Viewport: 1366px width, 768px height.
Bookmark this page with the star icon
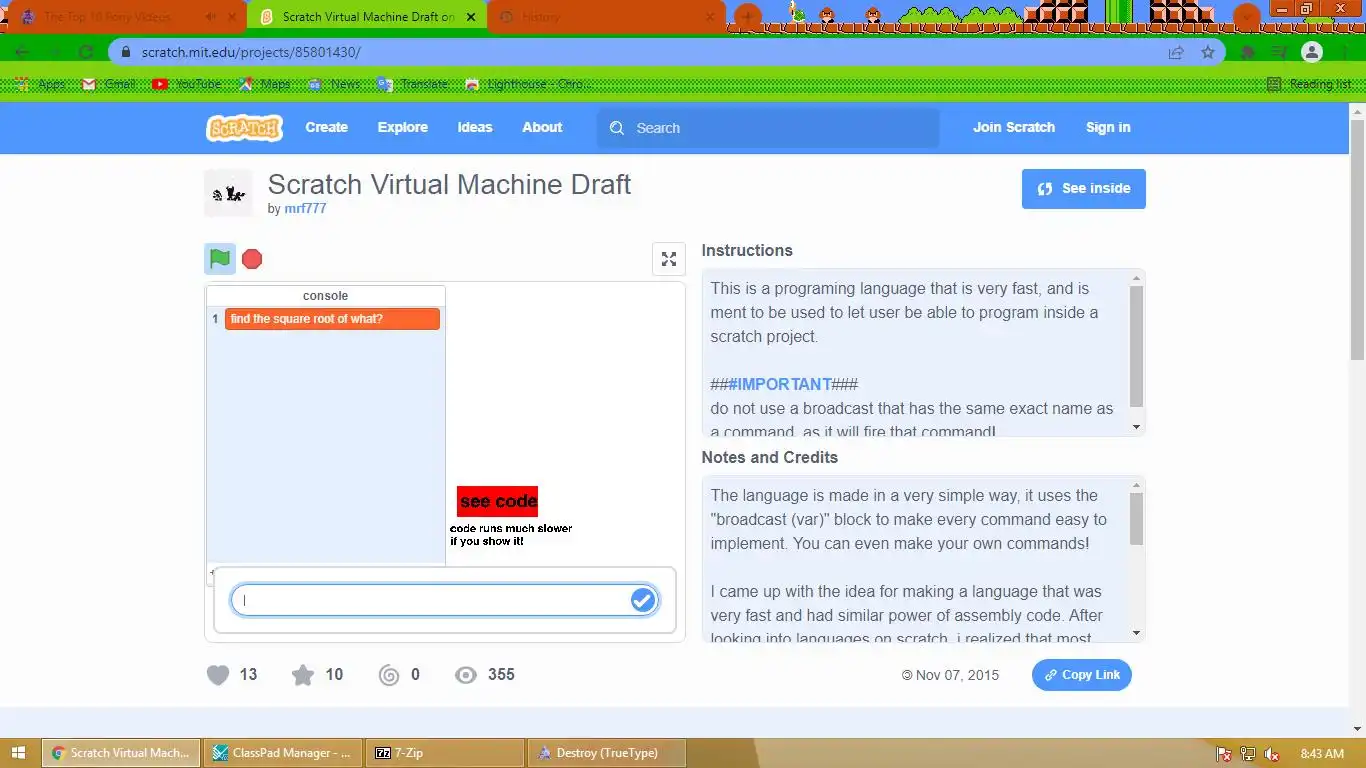[1208, 52]
